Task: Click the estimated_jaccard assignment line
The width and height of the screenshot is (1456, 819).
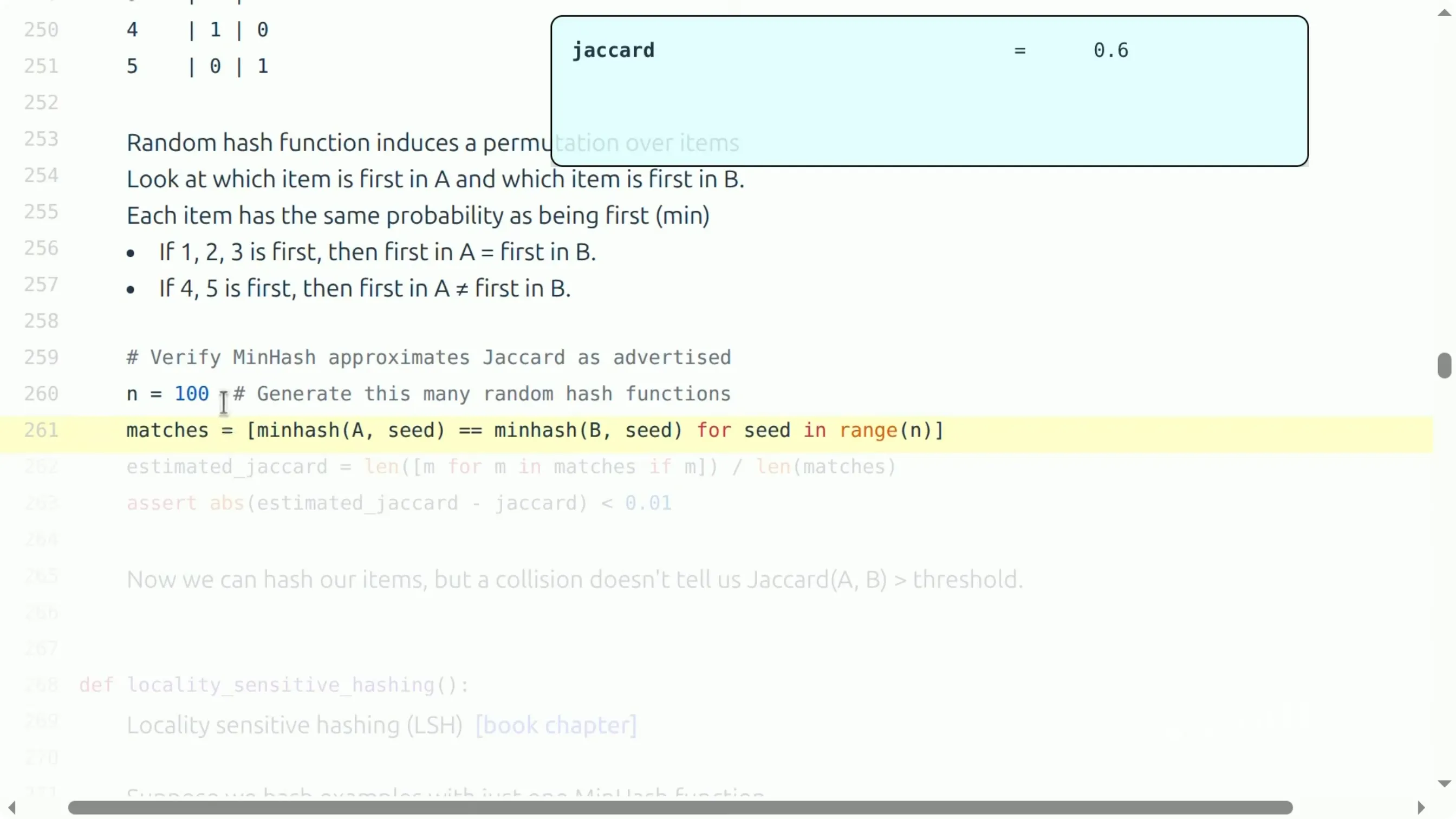Action: click(x=511, y=467)
